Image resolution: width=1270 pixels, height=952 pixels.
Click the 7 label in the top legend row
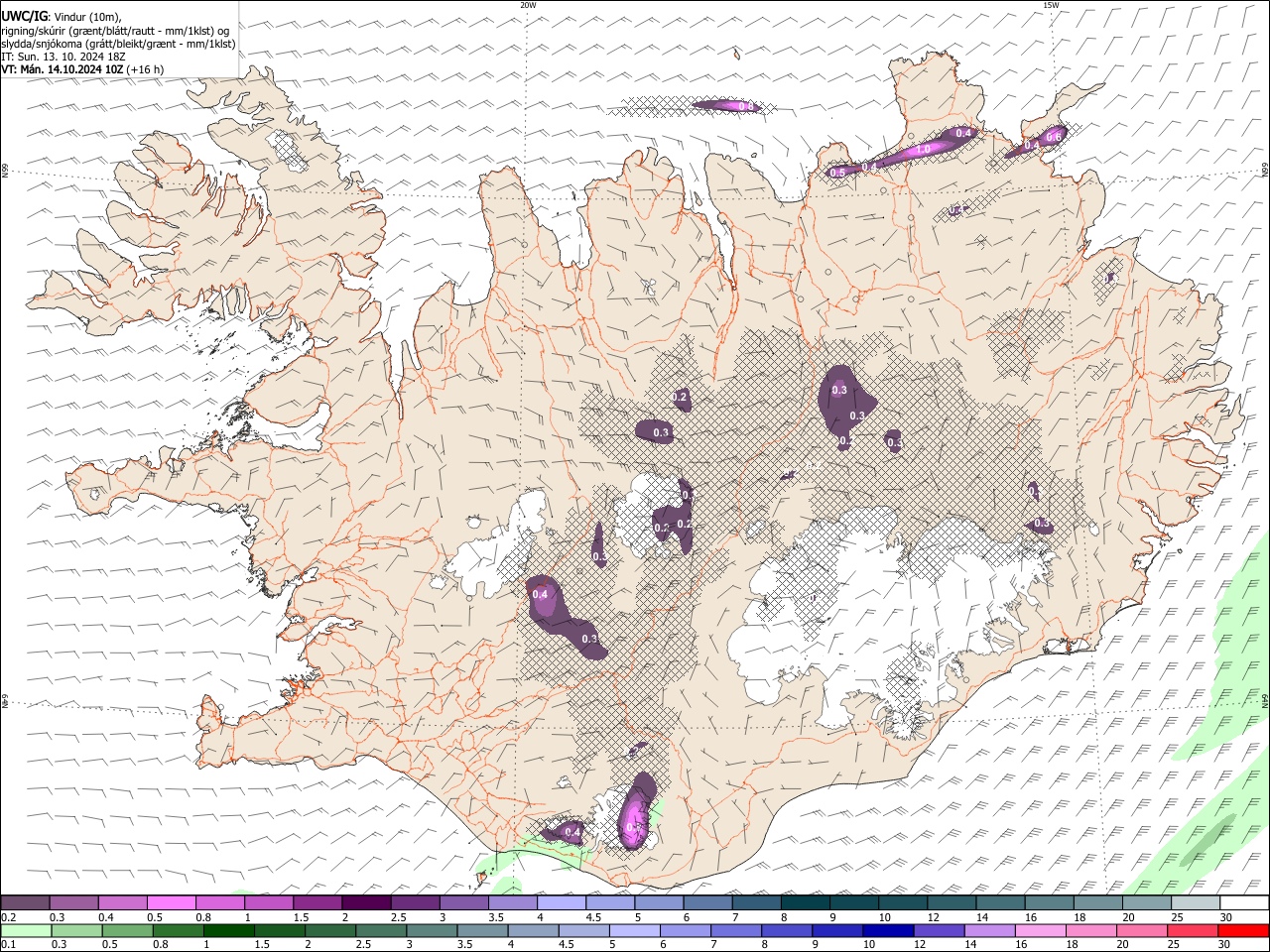[x=733, y=917]
